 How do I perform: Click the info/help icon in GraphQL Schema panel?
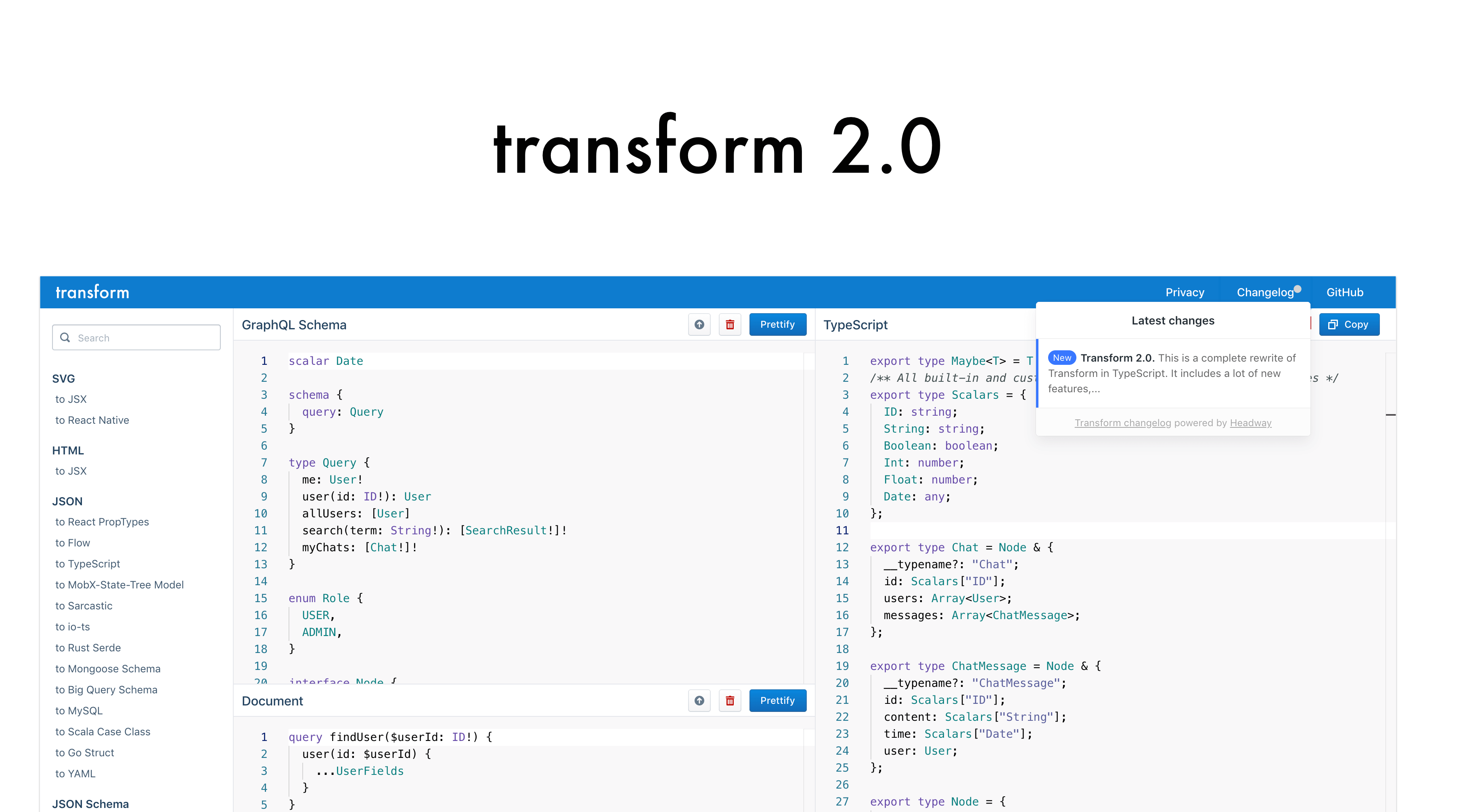pos(700,324)
